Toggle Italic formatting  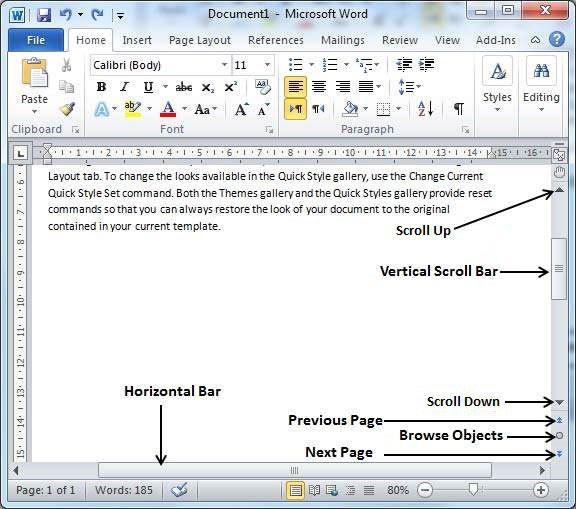(x=125, y=87)
